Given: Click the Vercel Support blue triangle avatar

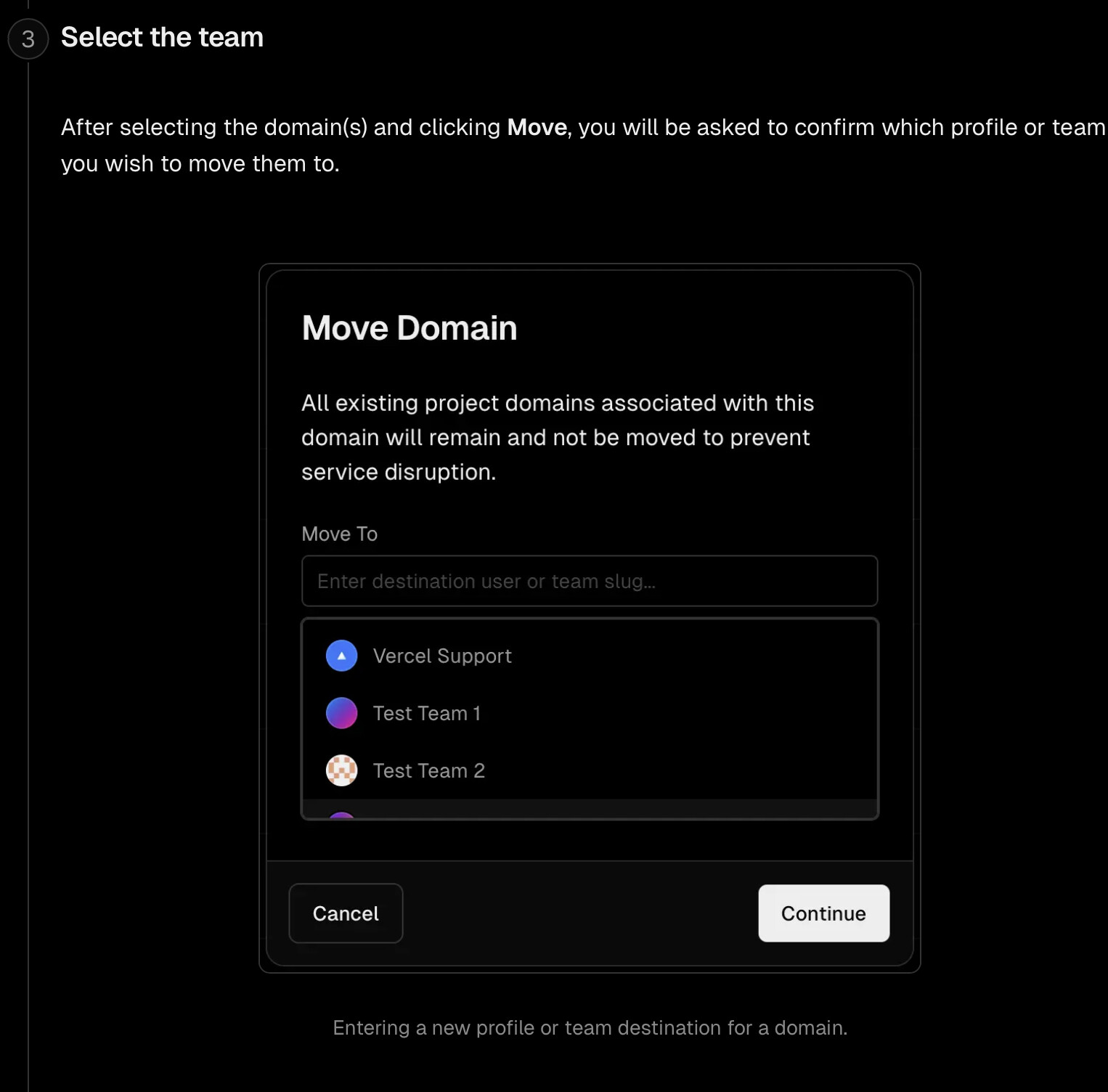Looking at the screenshot, I should pyautogui.click(x=341, y=656).
